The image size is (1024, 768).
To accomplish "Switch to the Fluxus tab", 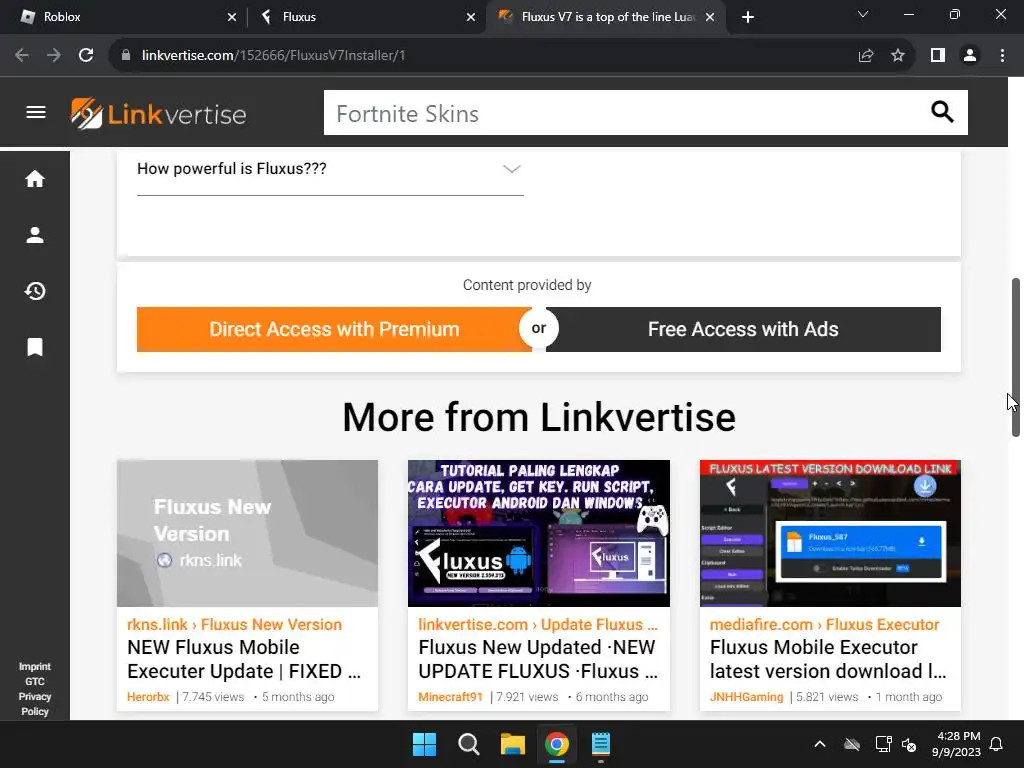I will 366,17.
